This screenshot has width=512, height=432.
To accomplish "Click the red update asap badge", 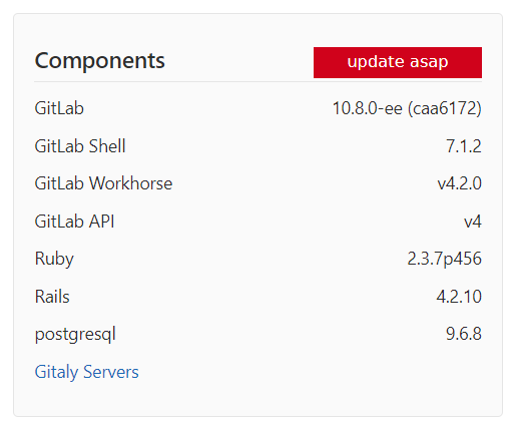I will [397, 62].
